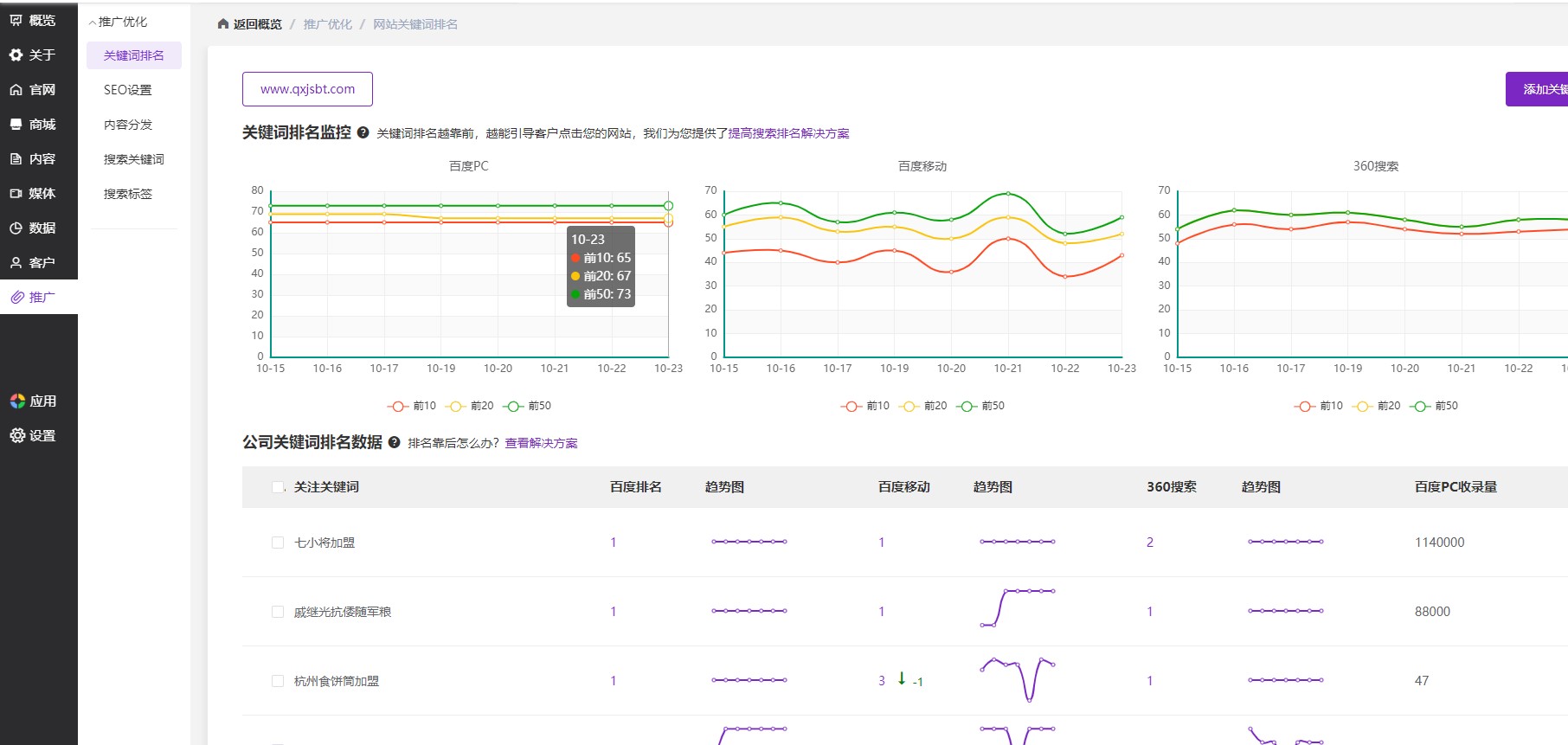Click the home icon beside 返回概览

point(223,24)
